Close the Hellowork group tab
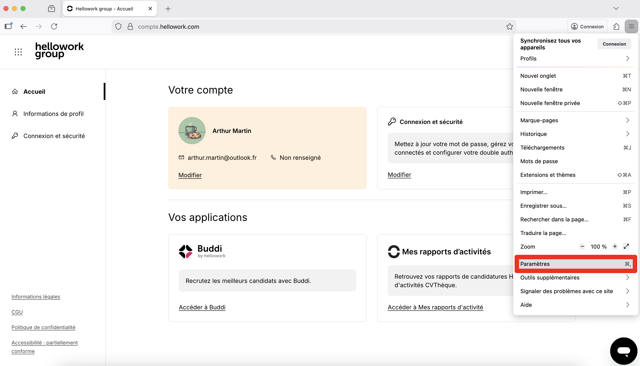The image size is (640, 366). (150, 9)
